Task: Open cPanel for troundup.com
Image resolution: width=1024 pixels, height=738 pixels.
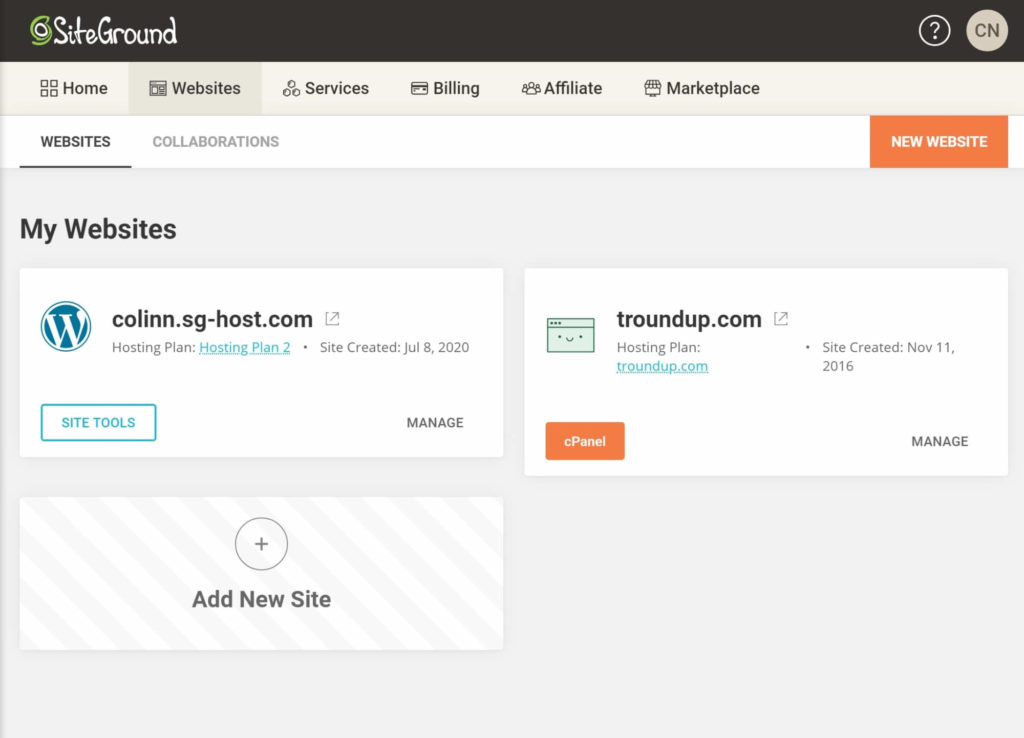Action: pos(584,441)
